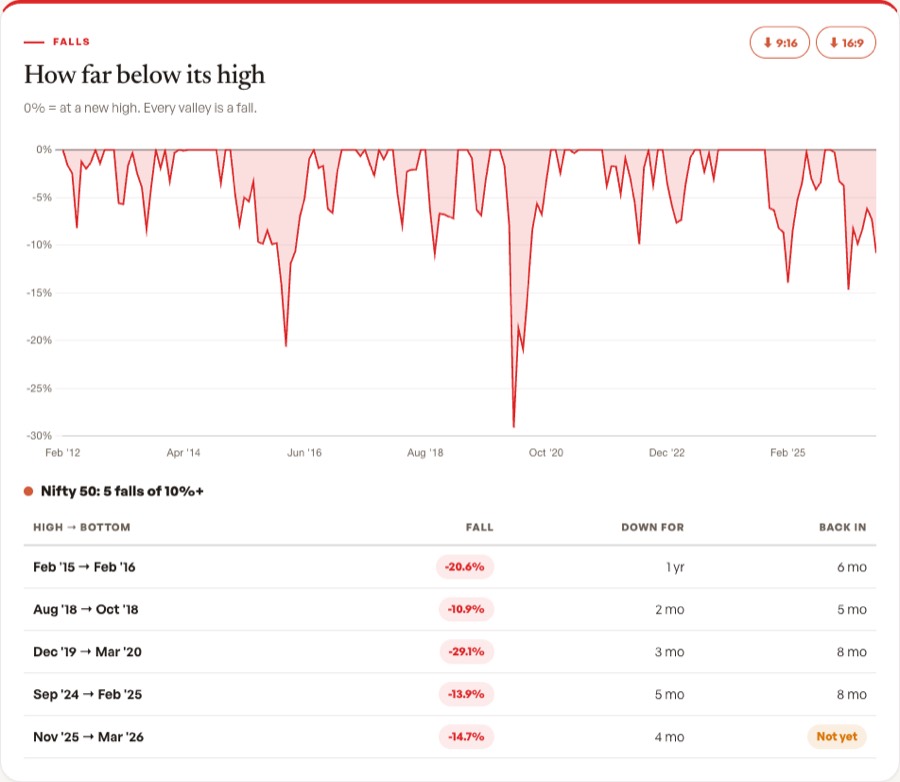Download the chart in 16:9 format
The width and height of the screenshot is (900, 782).
(845, 42)
